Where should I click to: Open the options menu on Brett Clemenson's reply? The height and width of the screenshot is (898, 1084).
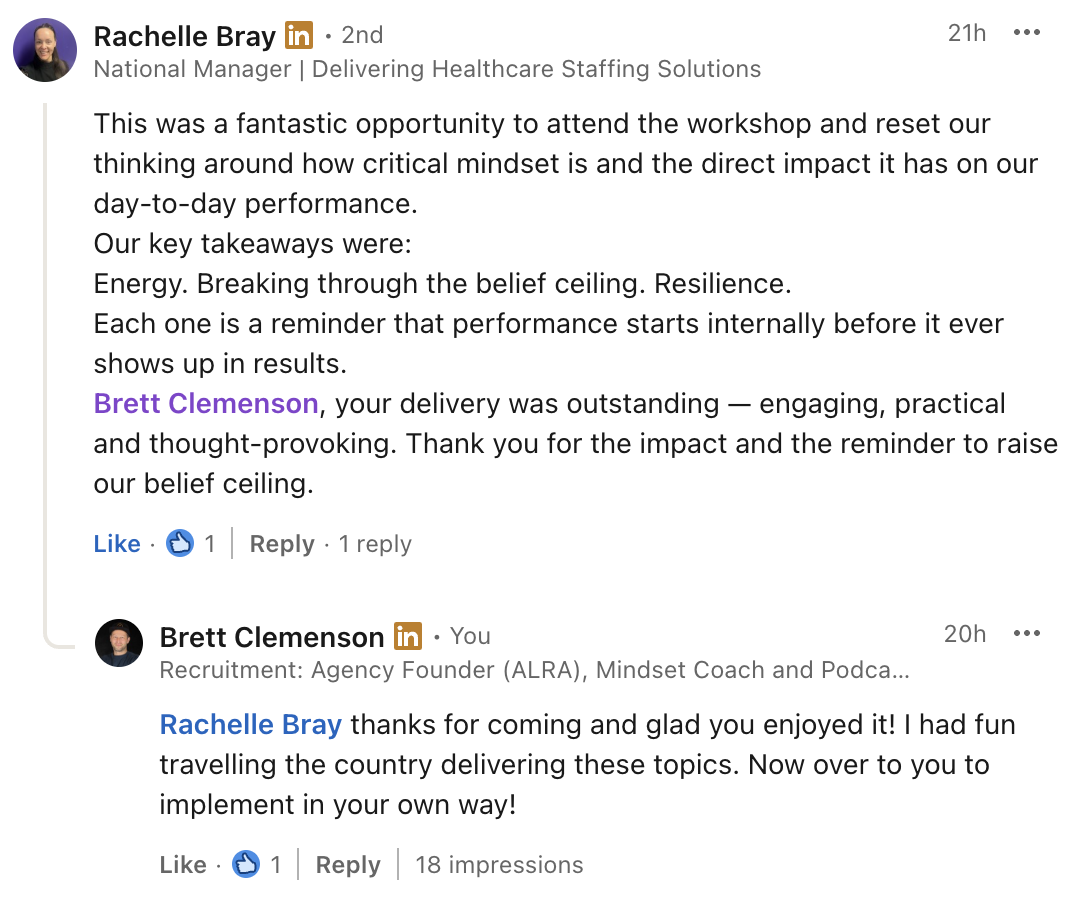tap(1027, 633)
